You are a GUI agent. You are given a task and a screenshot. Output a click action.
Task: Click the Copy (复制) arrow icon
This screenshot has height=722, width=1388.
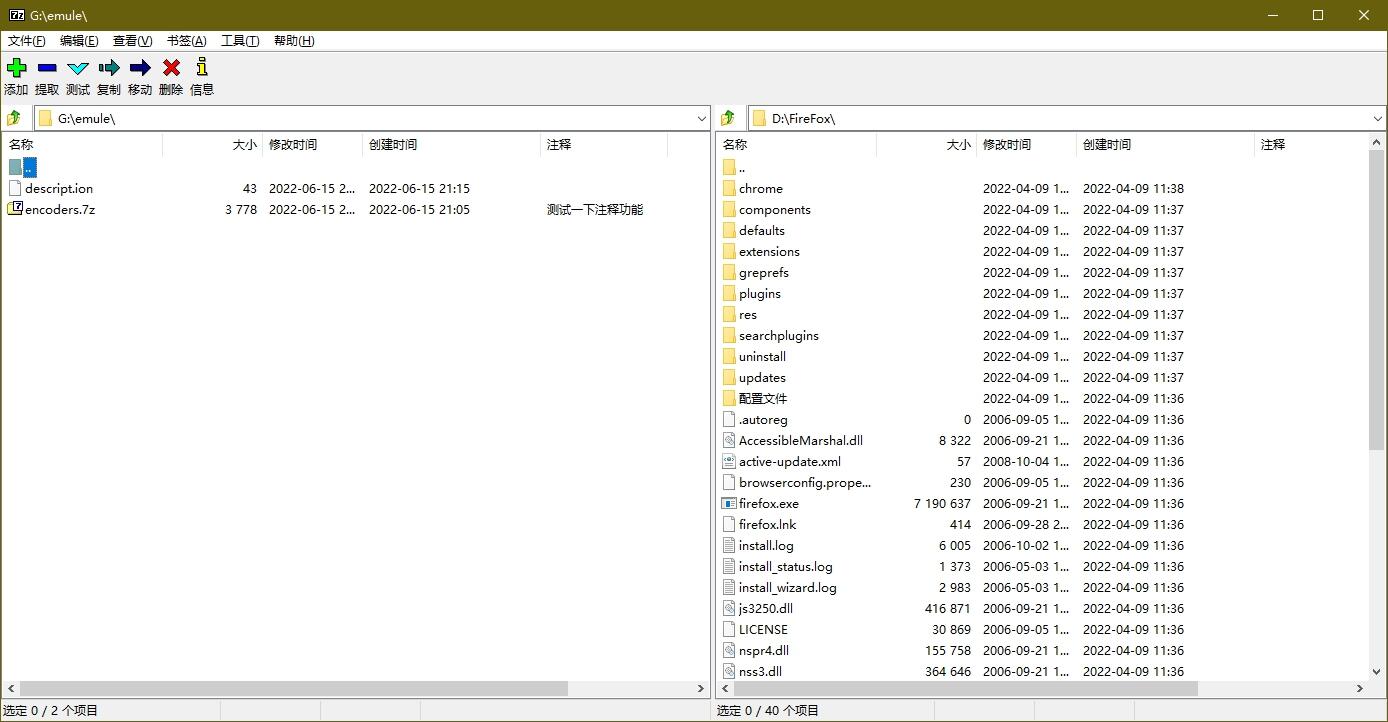(109, 68)
